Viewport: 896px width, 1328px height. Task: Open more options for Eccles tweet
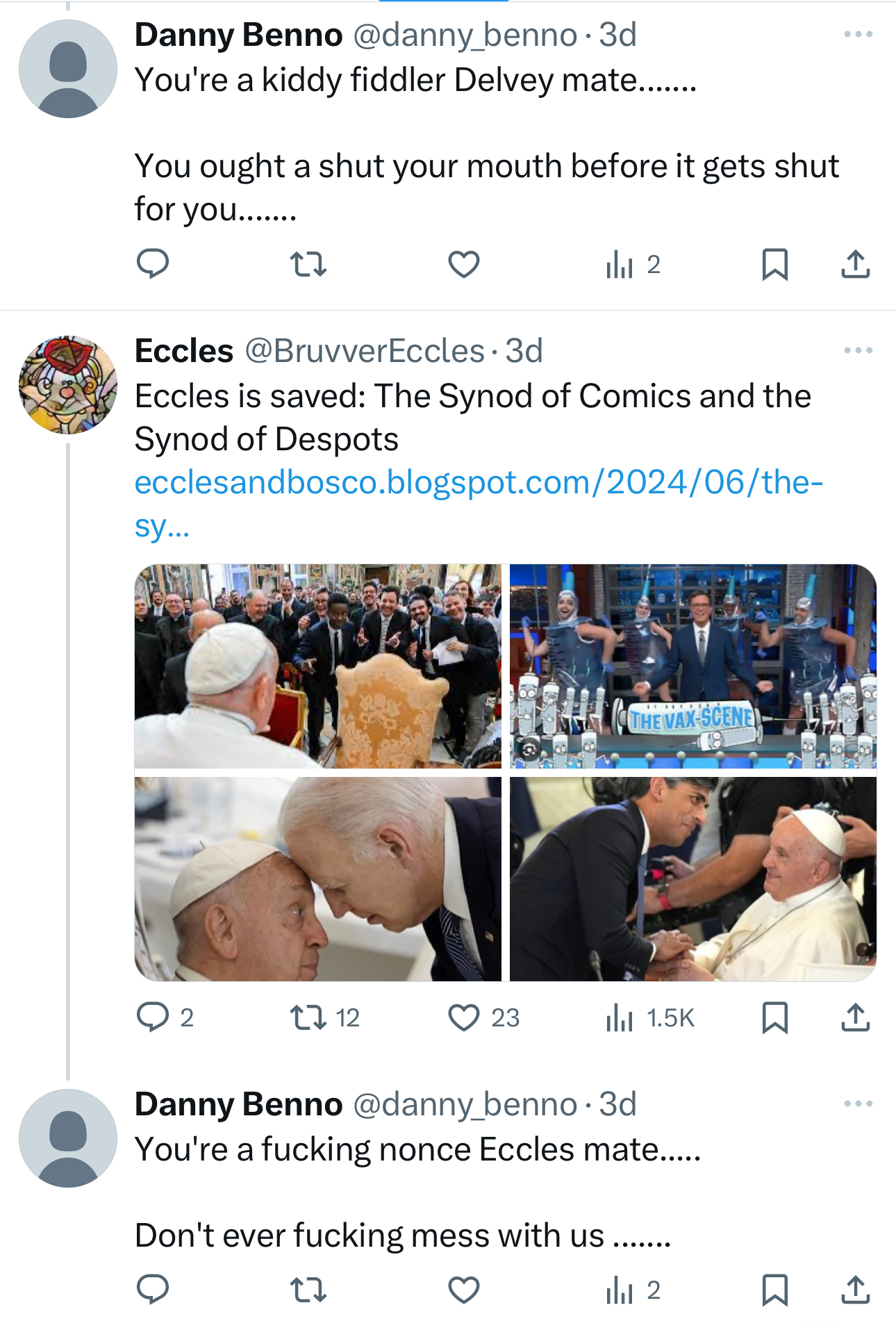pyautogui.click(x=858, y=350)
